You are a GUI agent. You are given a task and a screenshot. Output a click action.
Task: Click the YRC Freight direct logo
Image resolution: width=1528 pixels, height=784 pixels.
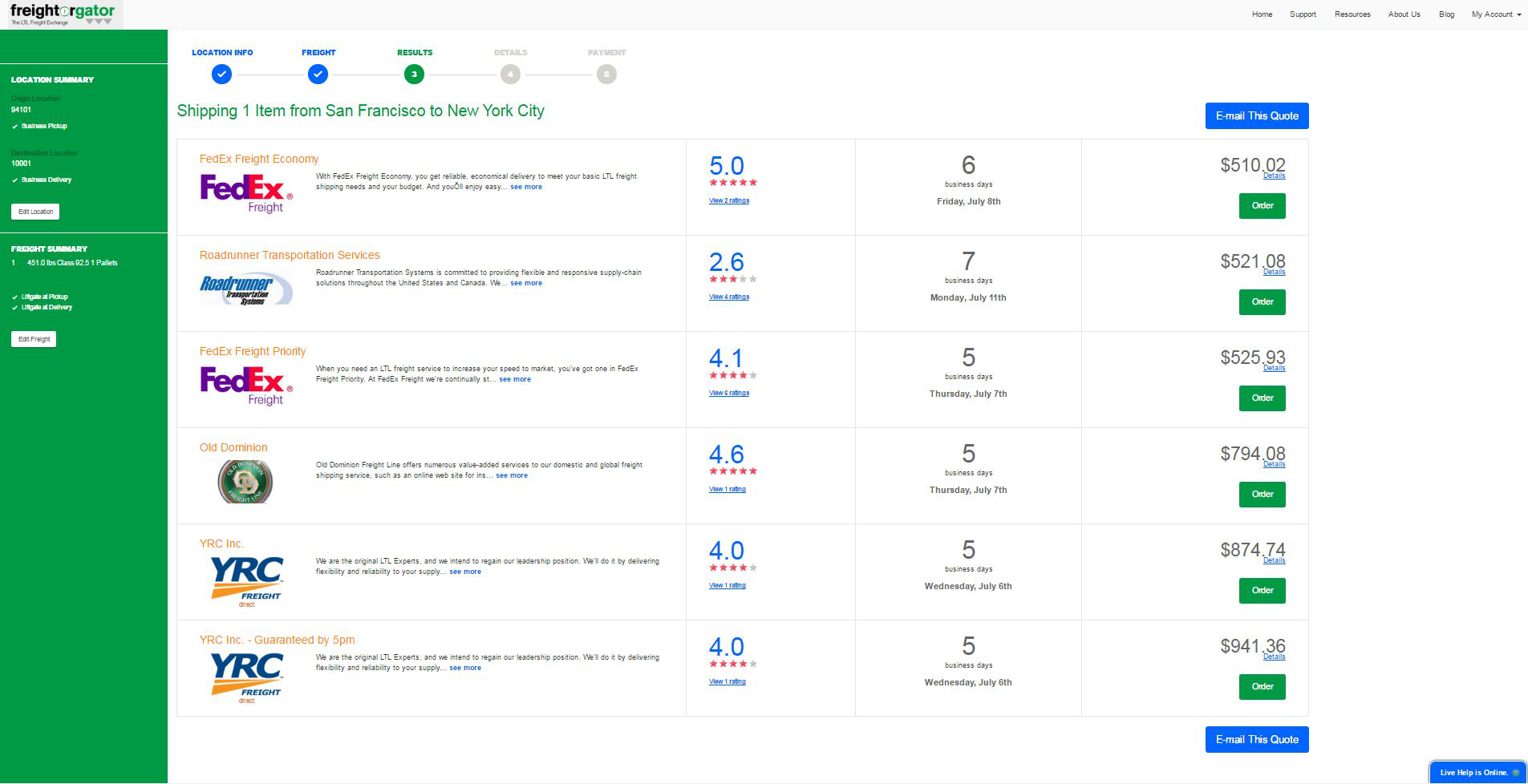click(x=245, y=580)
